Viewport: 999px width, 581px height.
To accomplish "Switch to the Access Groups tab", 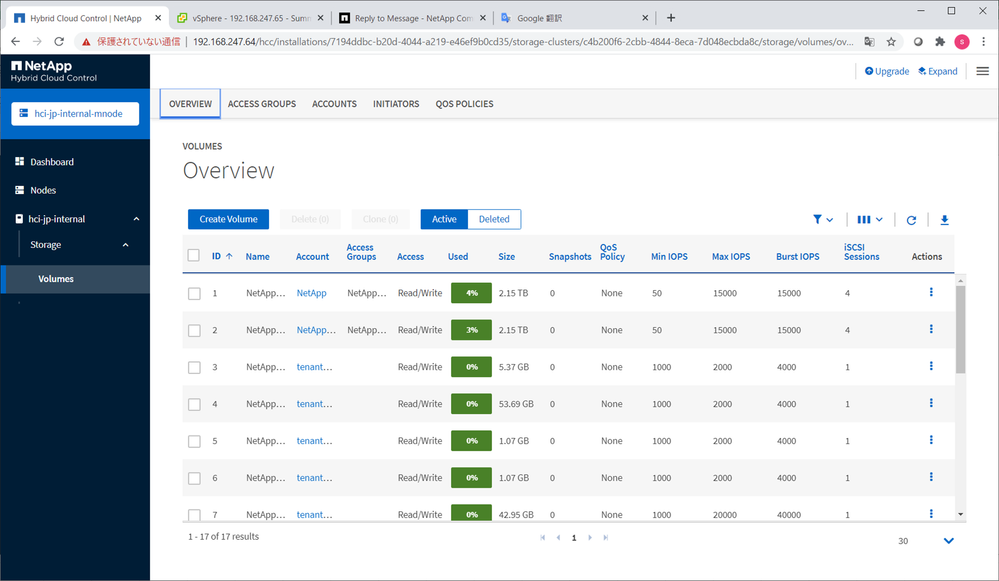I will click(x=262, y=104).
